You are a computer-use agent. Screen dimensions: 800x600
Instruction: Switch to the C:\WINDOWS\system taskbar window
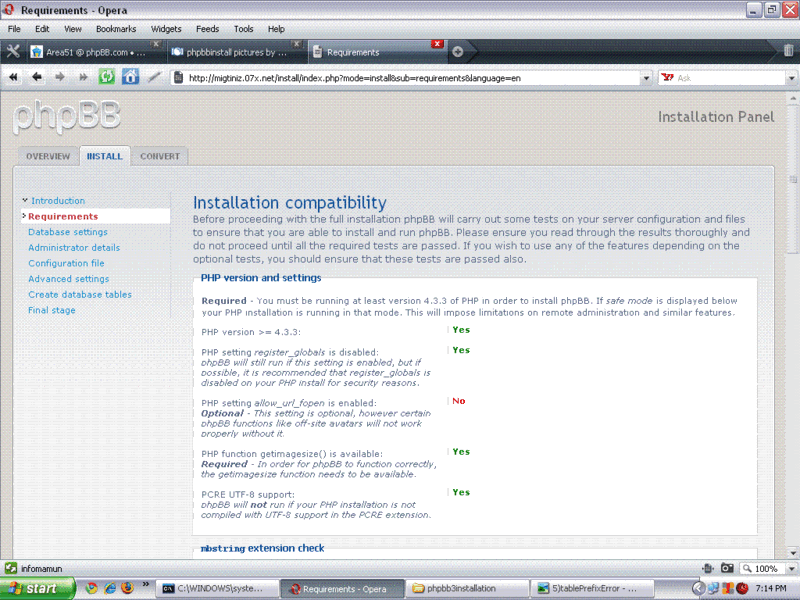pyautogui.click(x=217, y=588)
